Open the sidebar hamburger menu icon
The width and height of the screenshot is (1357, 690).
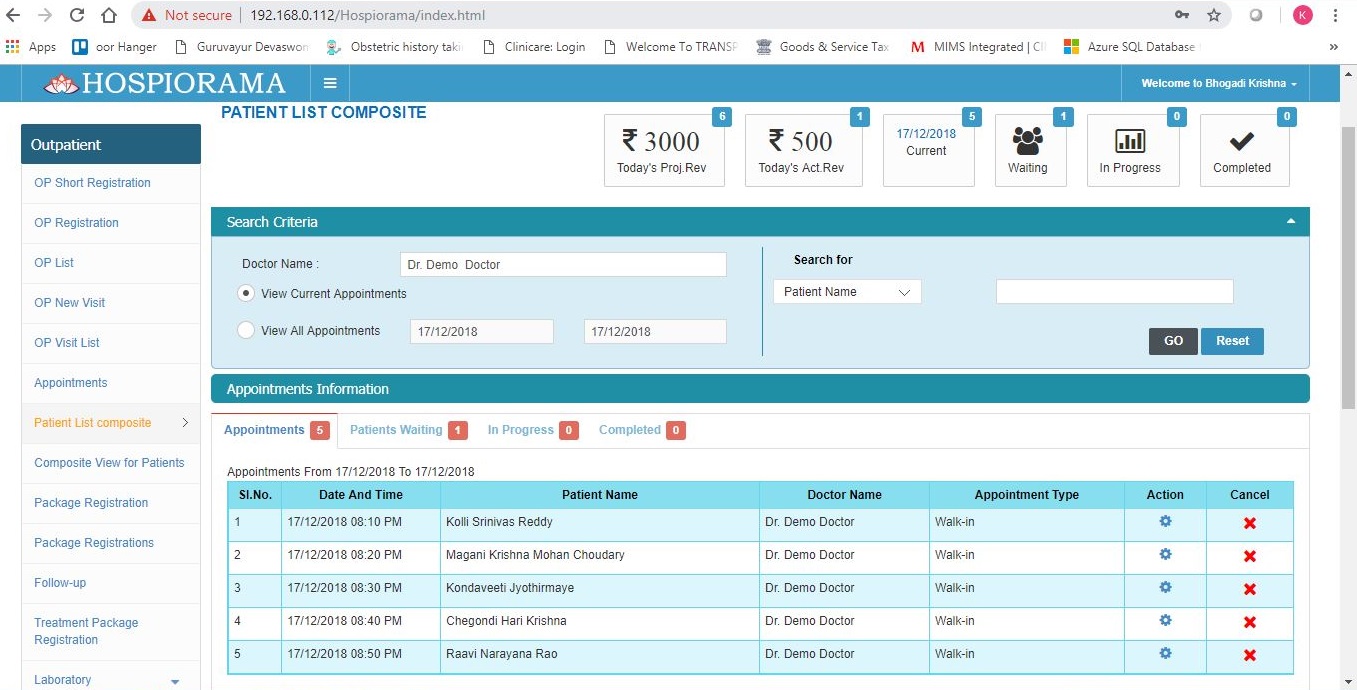tap(330, 83)
